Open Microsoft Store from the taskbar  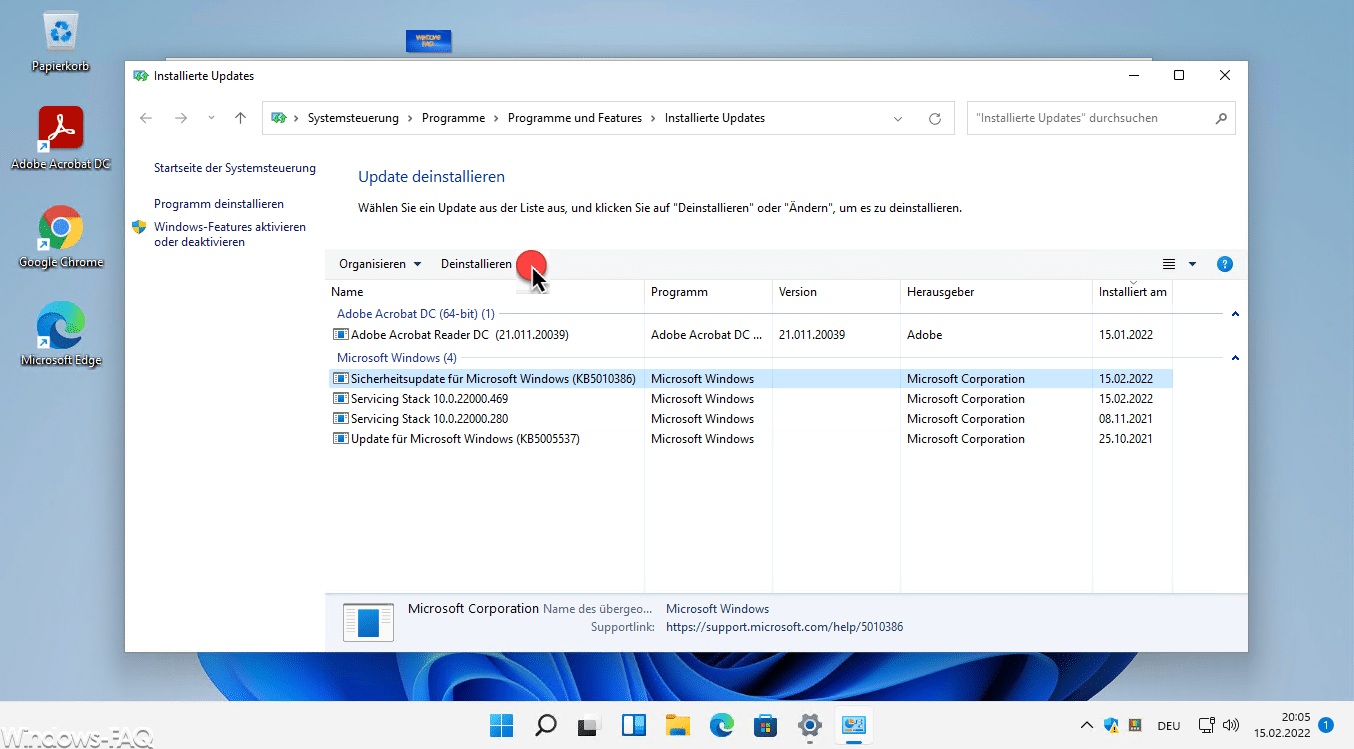coord(766,725)
